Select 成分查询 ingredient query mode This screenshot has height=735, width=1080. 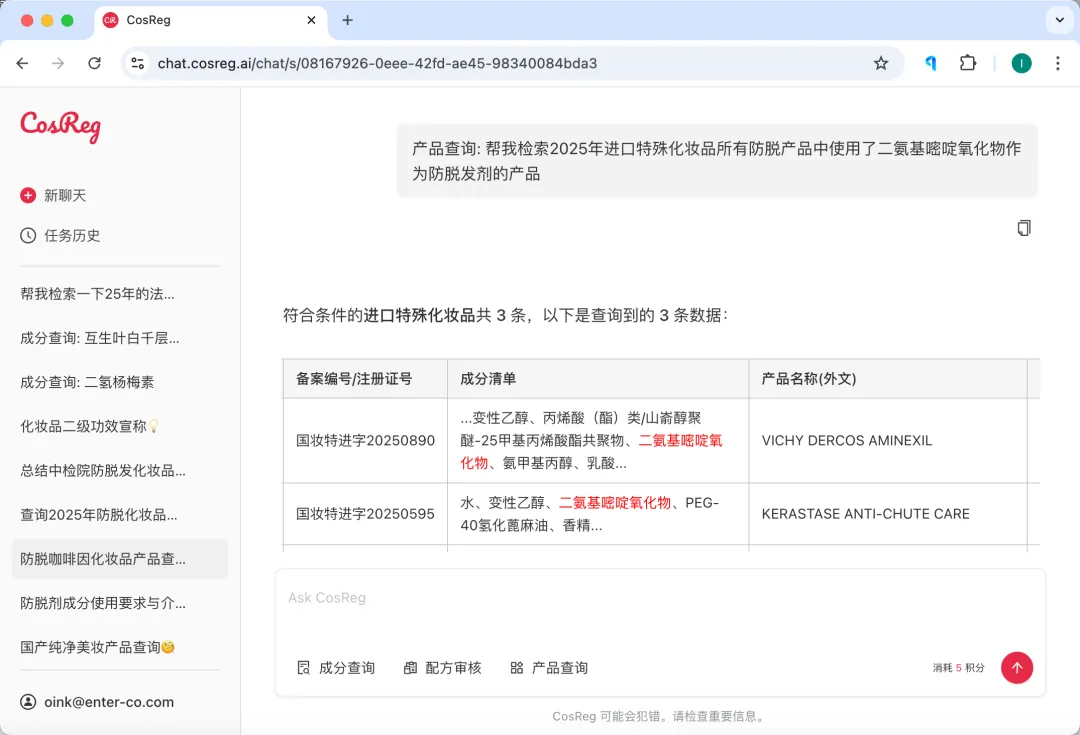click(336, 667)
